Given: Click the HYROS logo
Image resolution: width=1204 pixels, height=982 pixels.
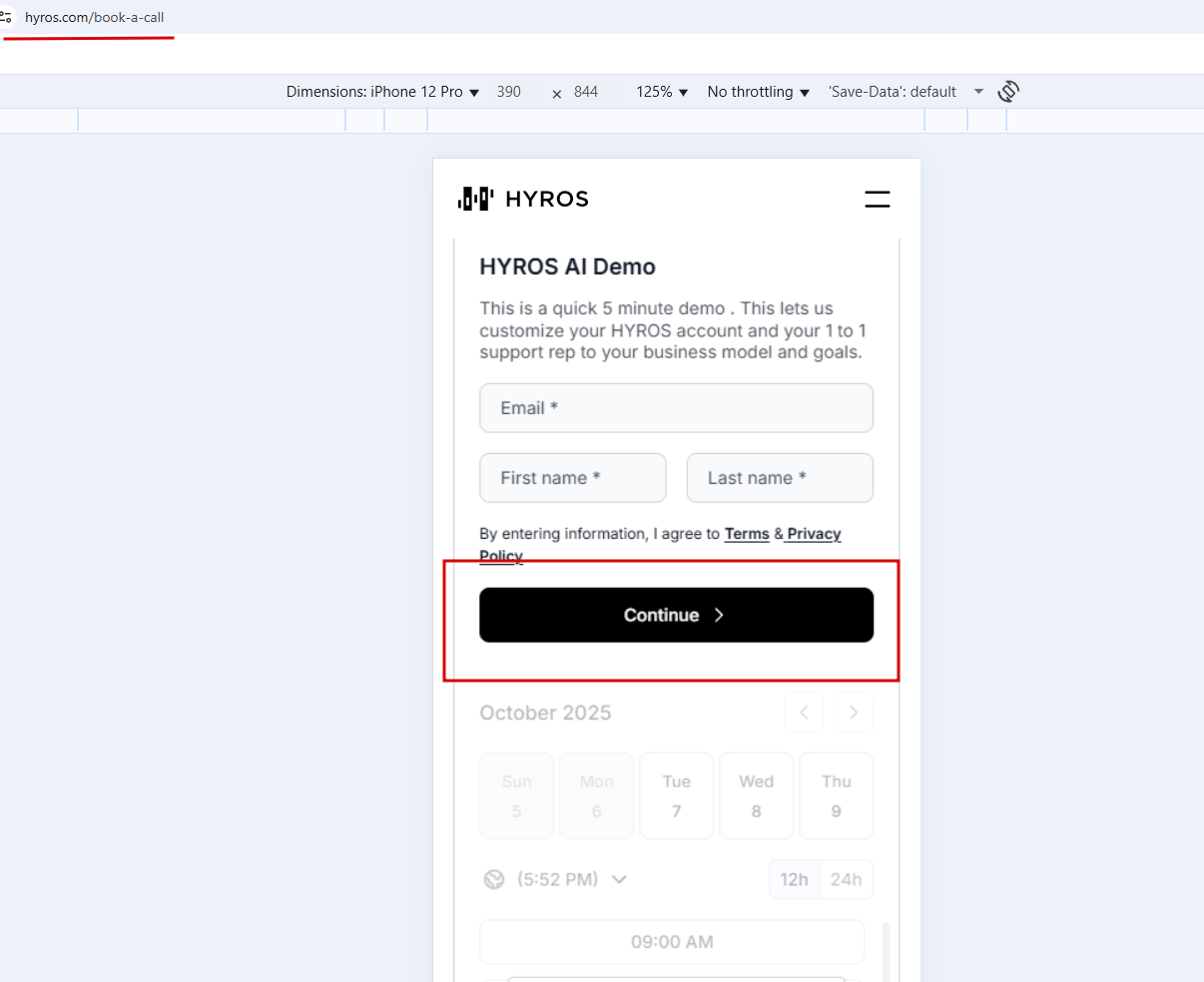Looking at the screenshot, I should (523, 199).
